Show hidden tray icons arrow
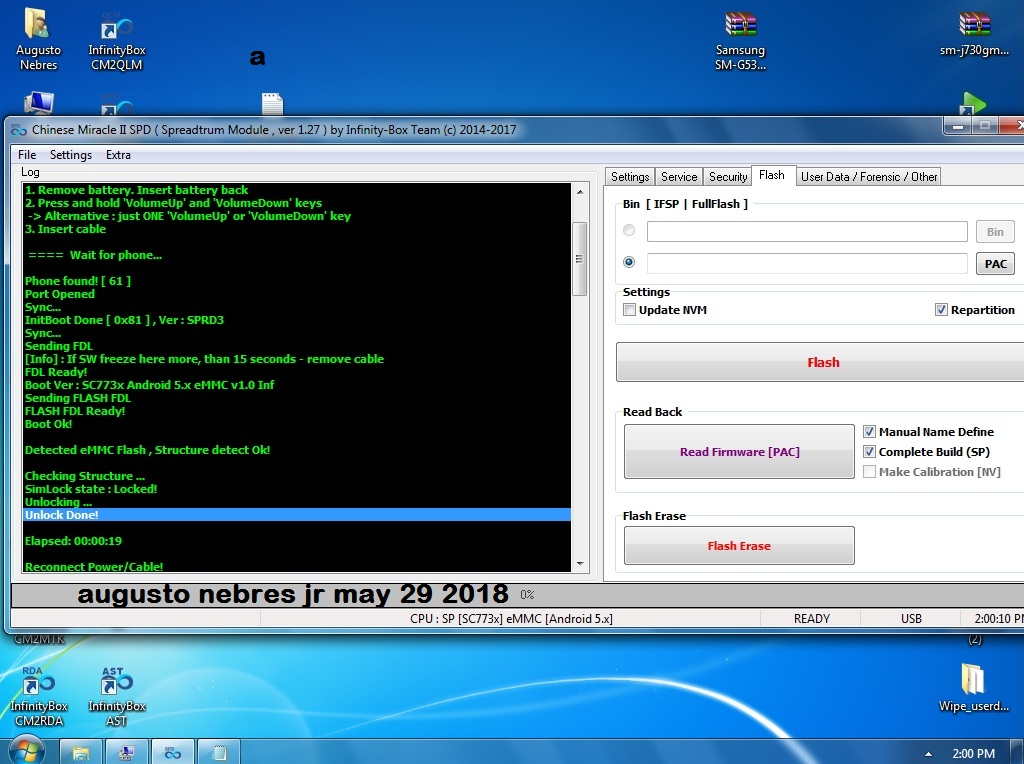The width and height of the screenshot is (1024, 764). pyautogui.click(x=928, y=754)
